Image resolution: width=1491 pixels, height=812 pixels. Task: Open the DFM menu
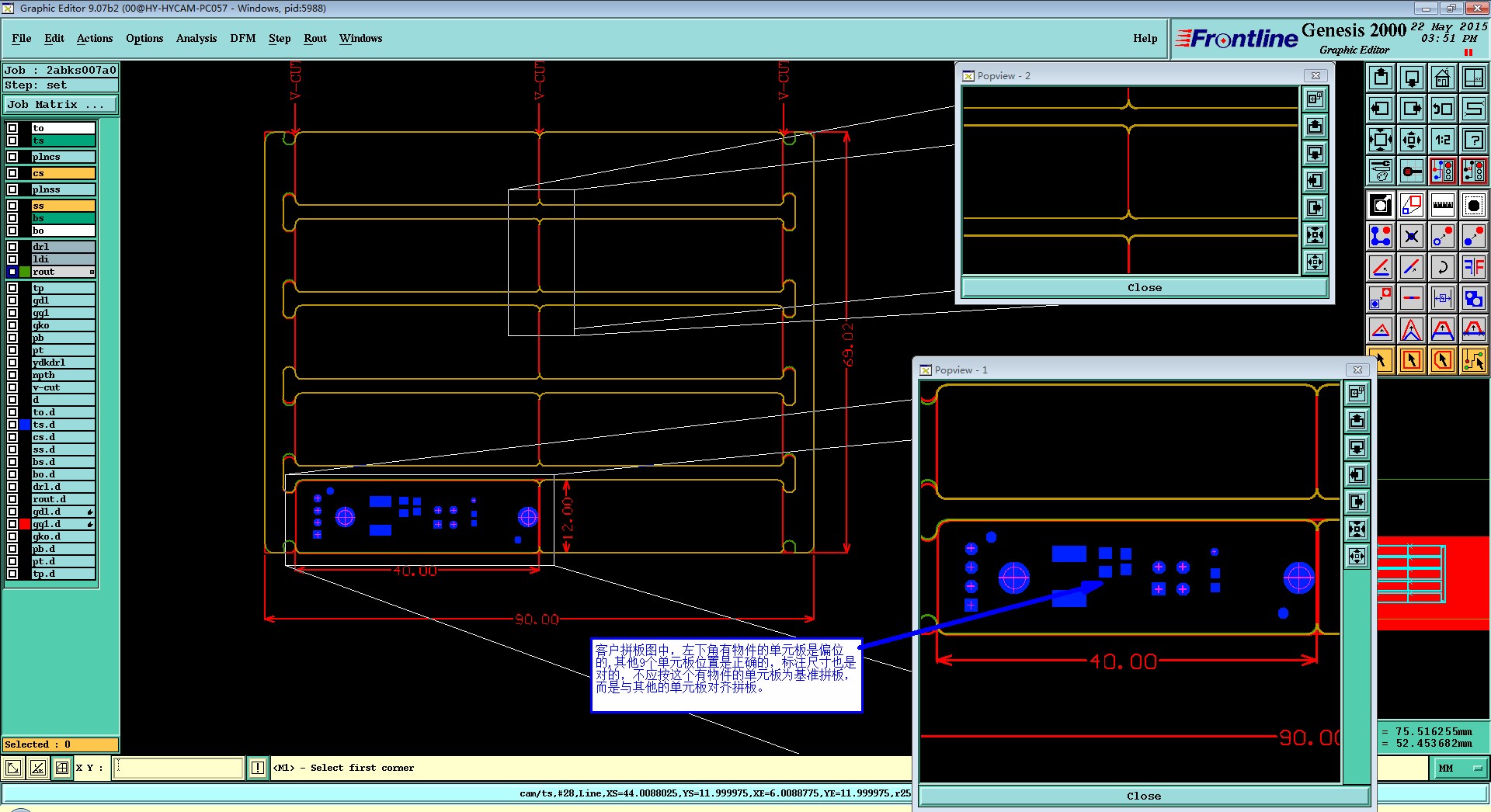pos(243,38)
